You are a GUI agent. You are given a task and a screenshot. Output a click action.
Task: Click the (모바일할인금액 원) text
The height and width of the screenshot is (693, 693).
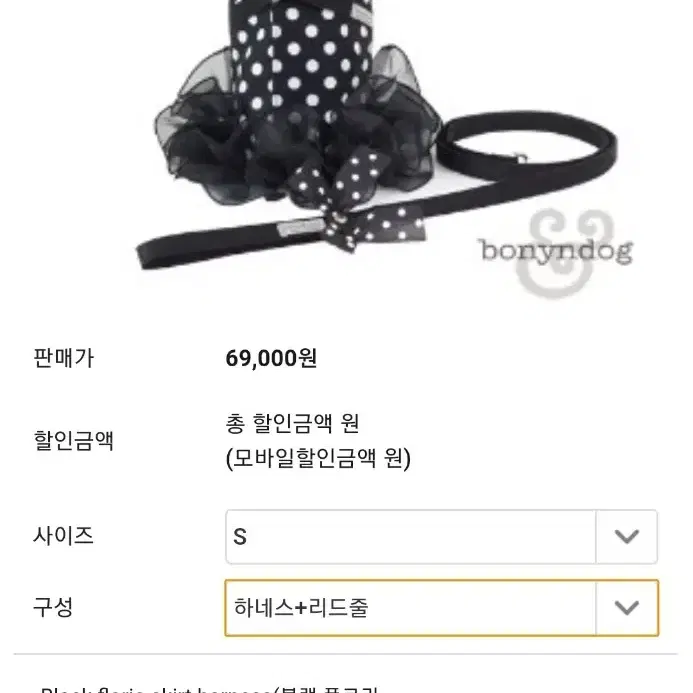tap(318, 458)
